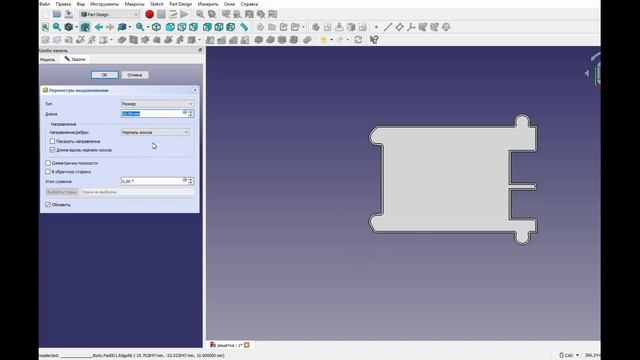Click the taper angle spinner arrows

tap(191, 181)
